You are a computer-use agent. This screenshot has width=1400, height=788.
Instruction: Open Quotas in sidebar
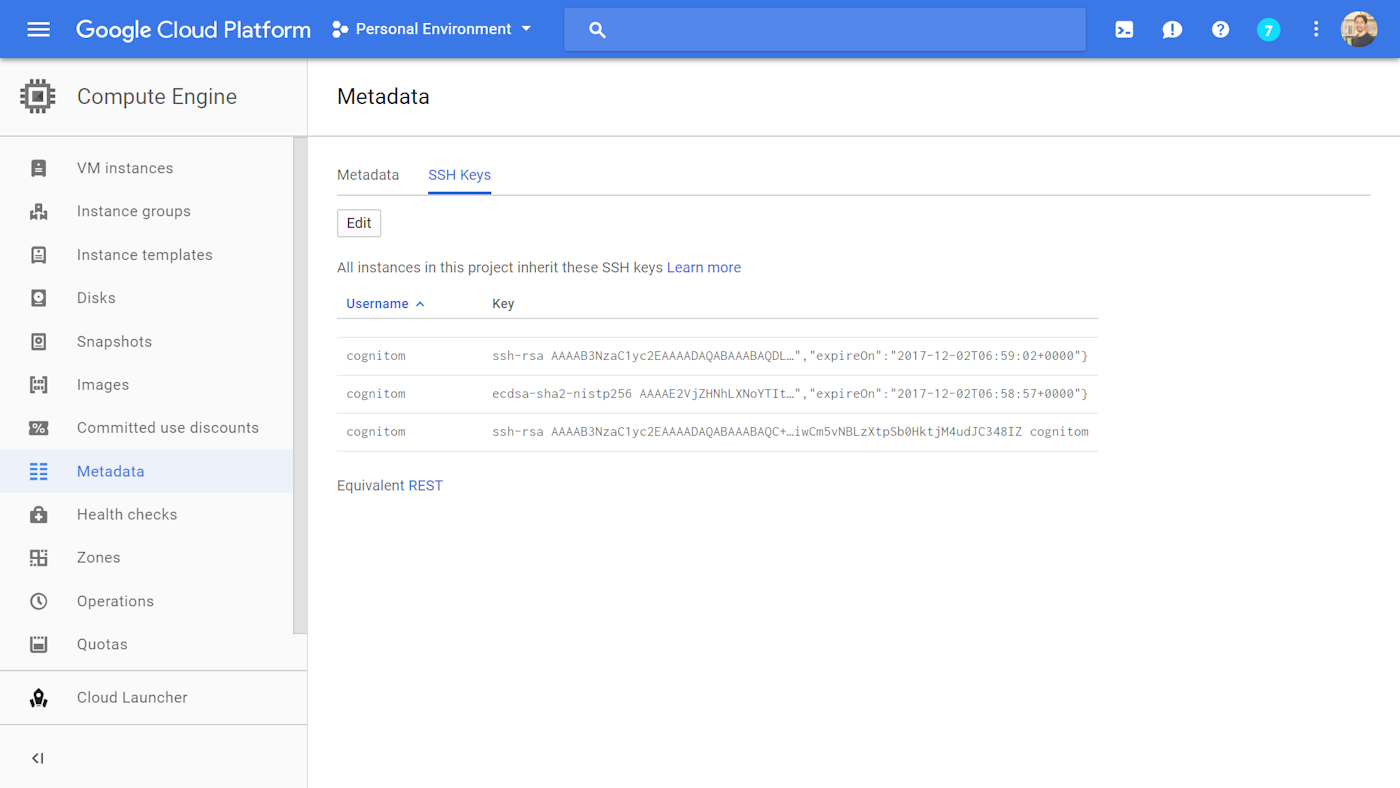tap(146, 644)
